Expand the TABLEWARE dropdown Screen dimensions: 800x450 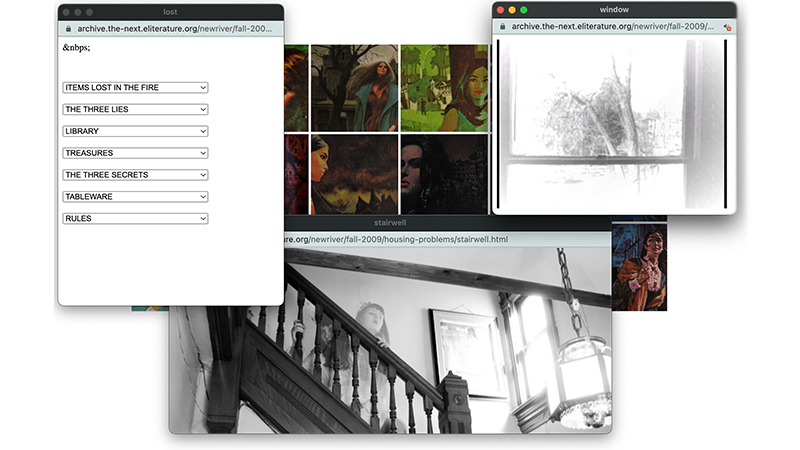tap(135, 197)
